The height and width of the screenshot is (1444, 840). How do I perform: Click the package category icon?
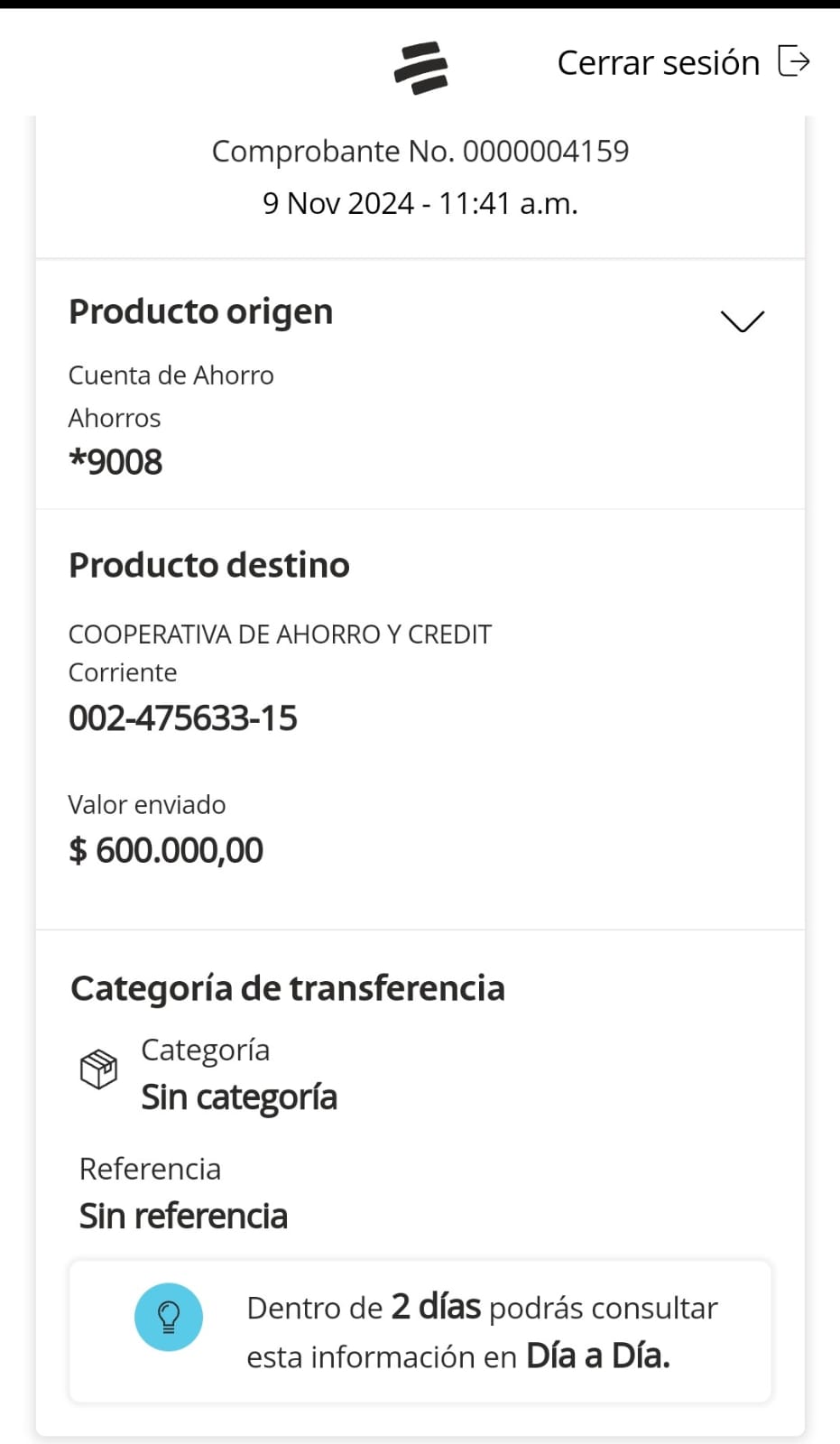coord(98,1069)
